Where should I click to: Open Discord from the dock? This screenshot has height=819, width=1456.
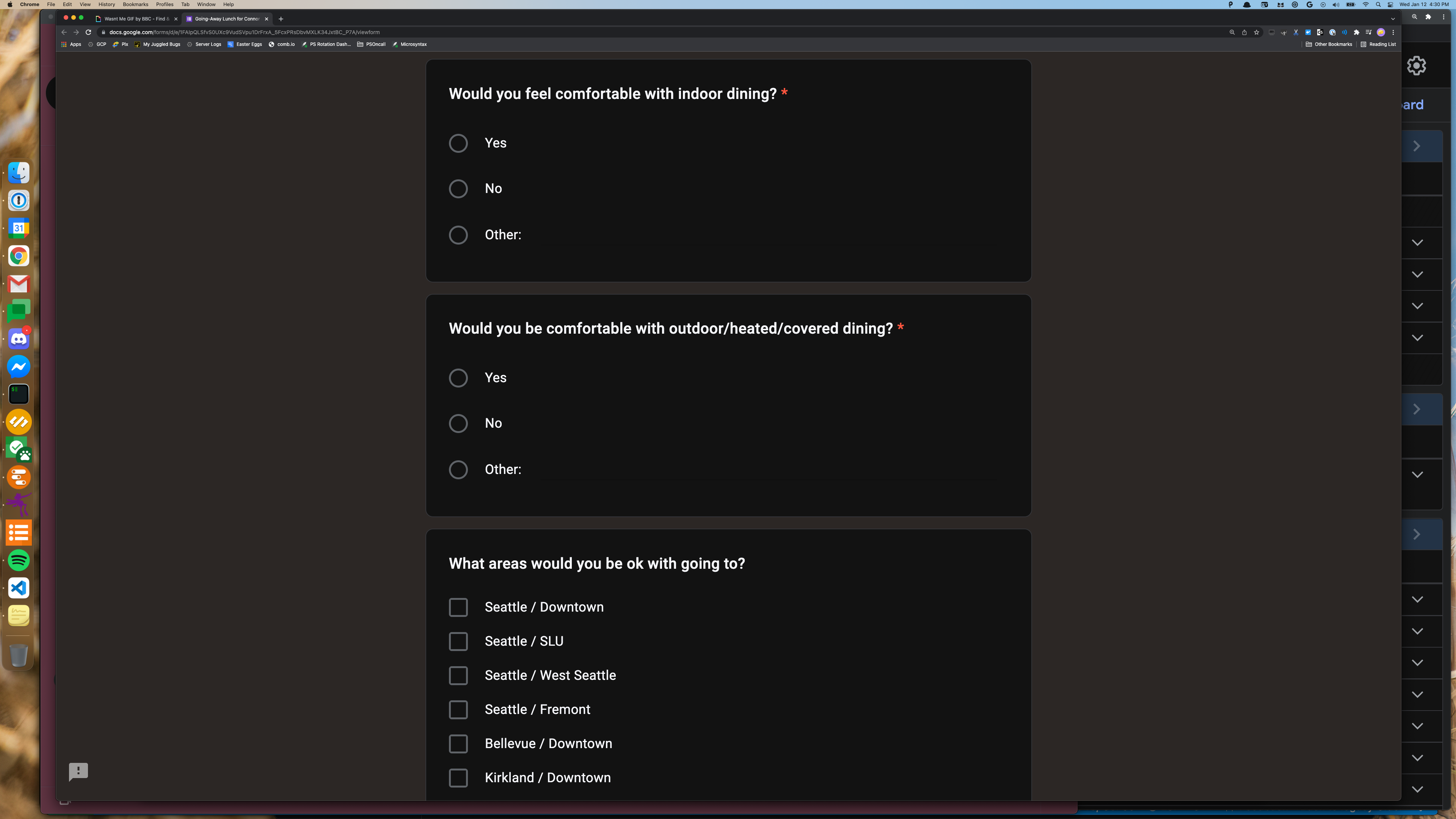point(19,339)
